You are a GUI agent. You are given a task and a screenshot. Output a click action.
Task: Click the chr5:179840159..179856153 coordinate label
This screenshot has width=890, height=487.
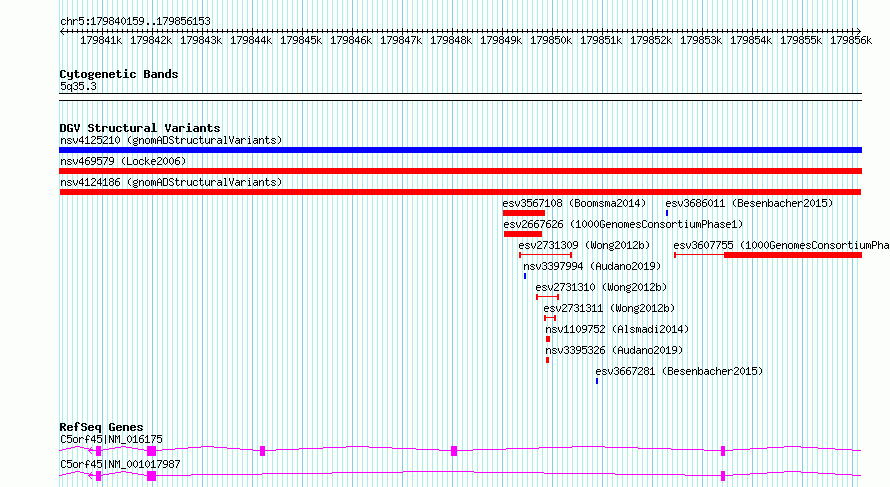[135, 21]
